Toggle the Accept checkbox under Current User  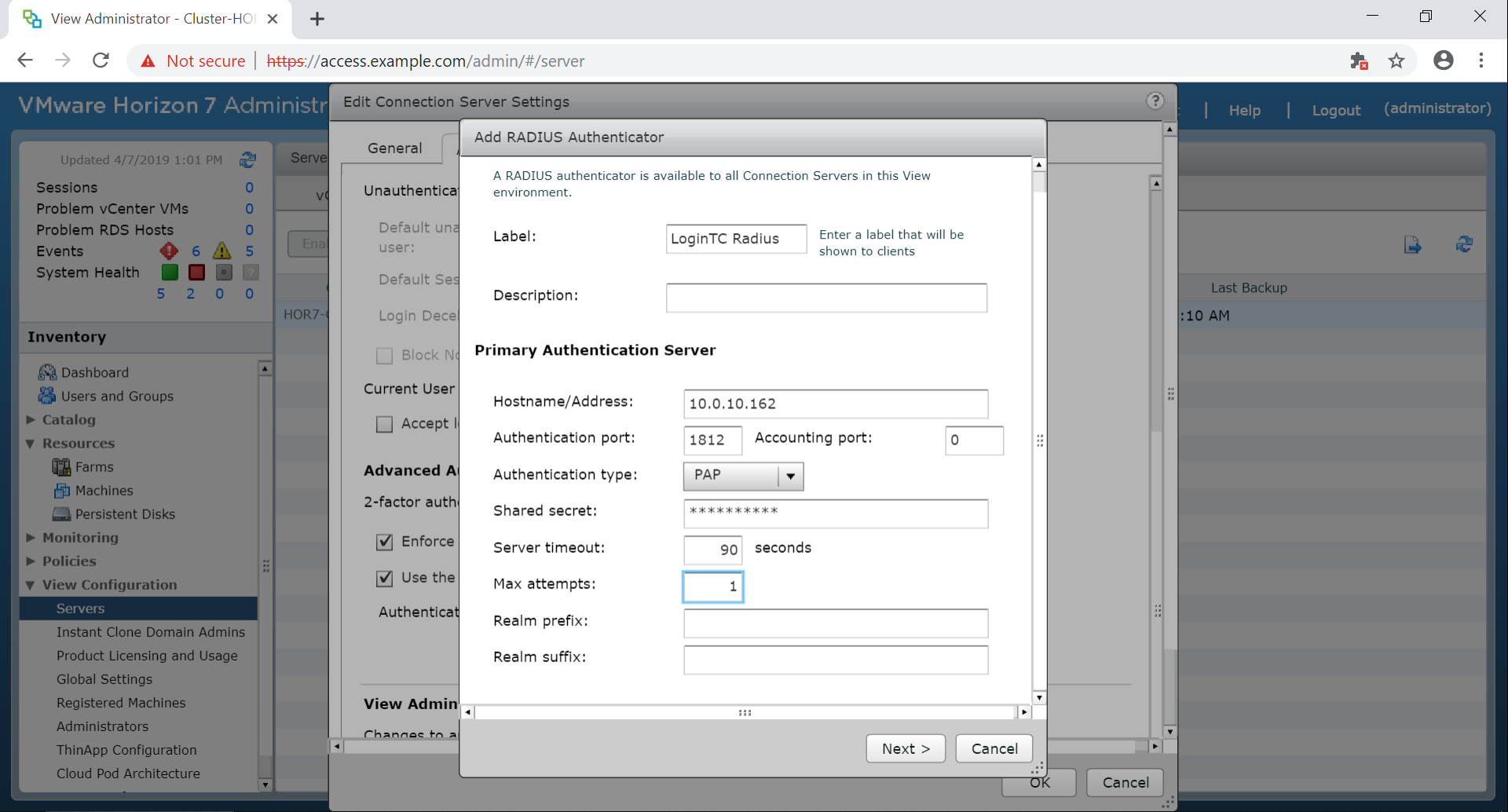[x=385, y=424]
